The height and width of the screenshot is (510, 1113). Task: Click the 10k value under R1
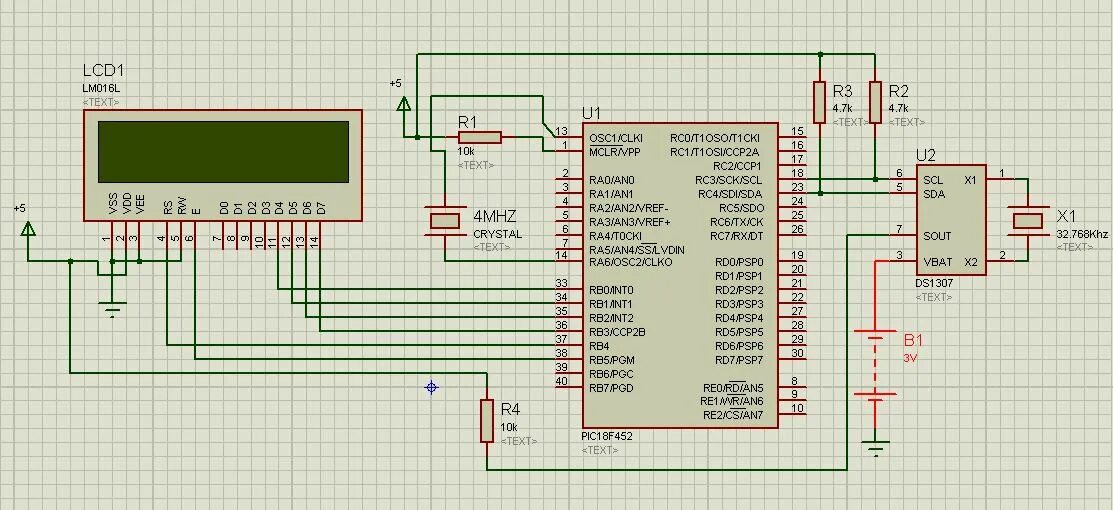(466, 151)
